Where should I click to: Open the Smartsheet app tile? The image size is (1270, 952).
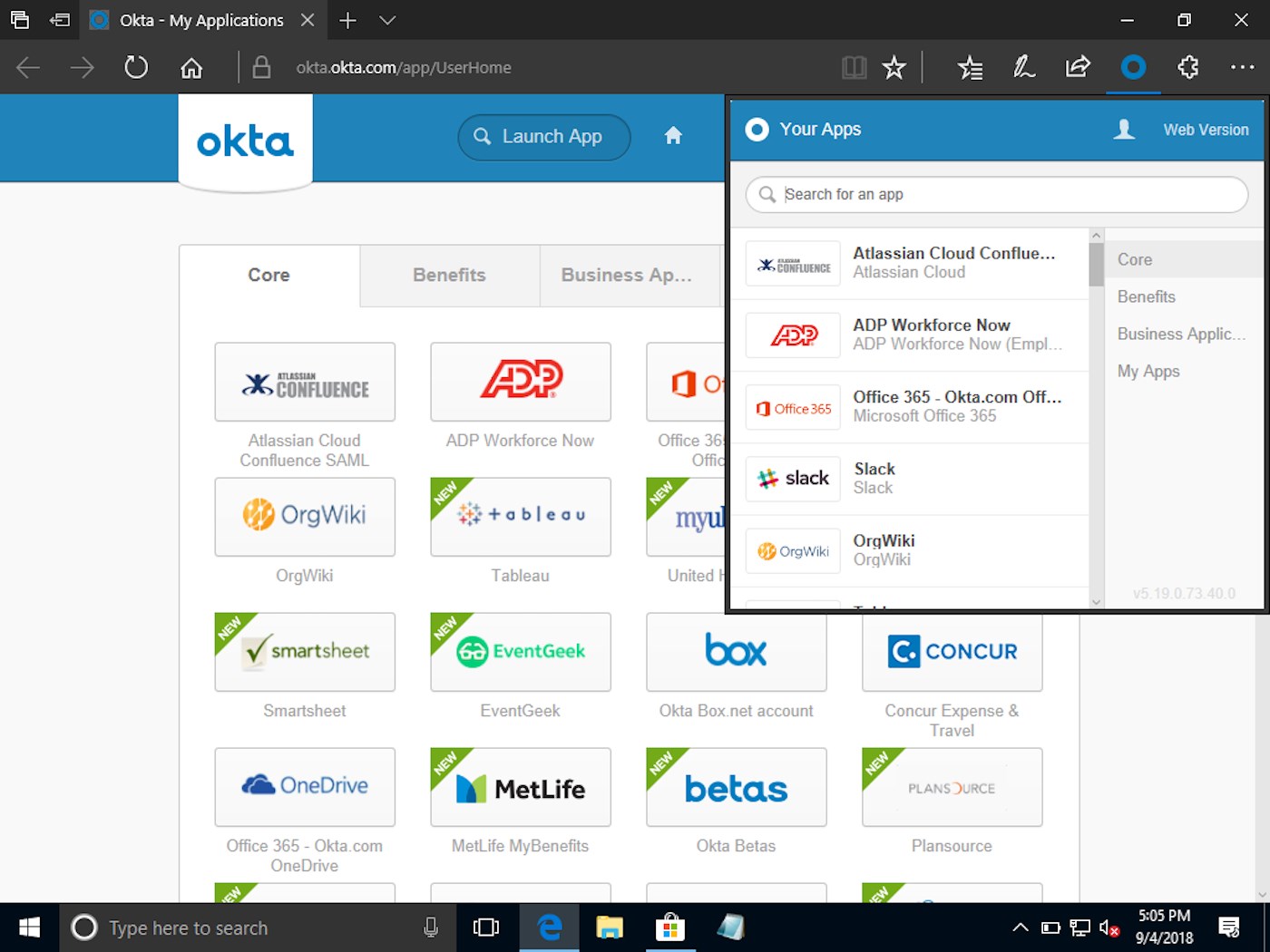tap(305, 652)
